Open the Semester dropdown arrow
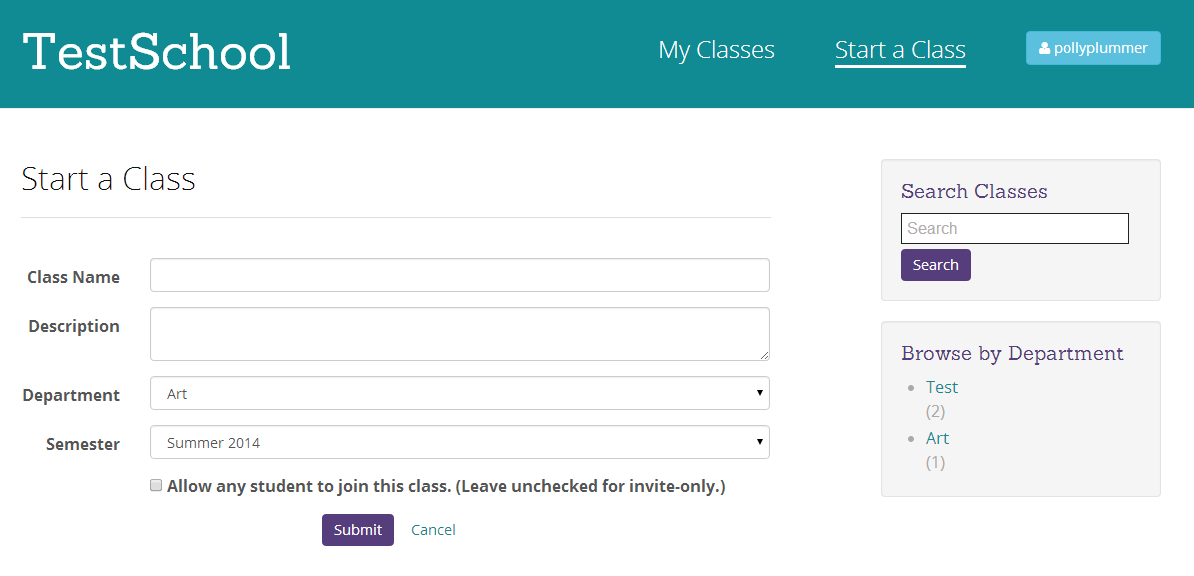The height and width of the screenshot is (576, 1194). point(759,442)
